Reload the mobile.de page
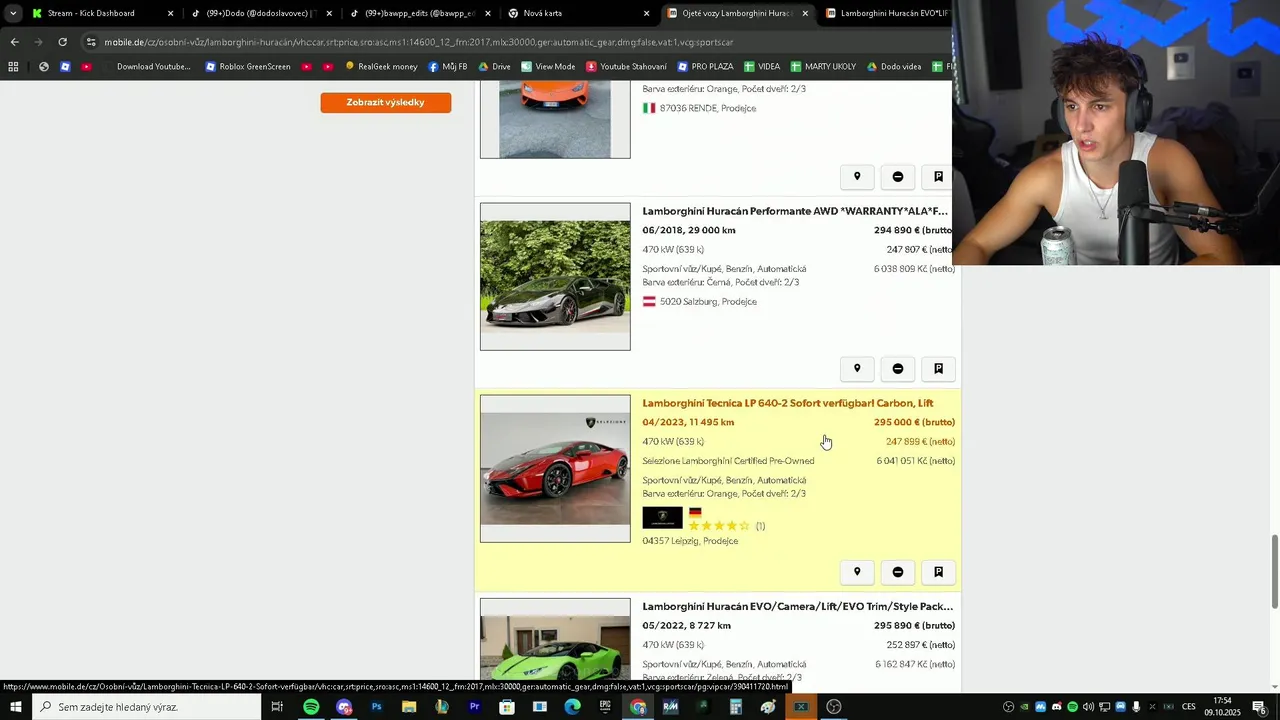 [62, 42]
